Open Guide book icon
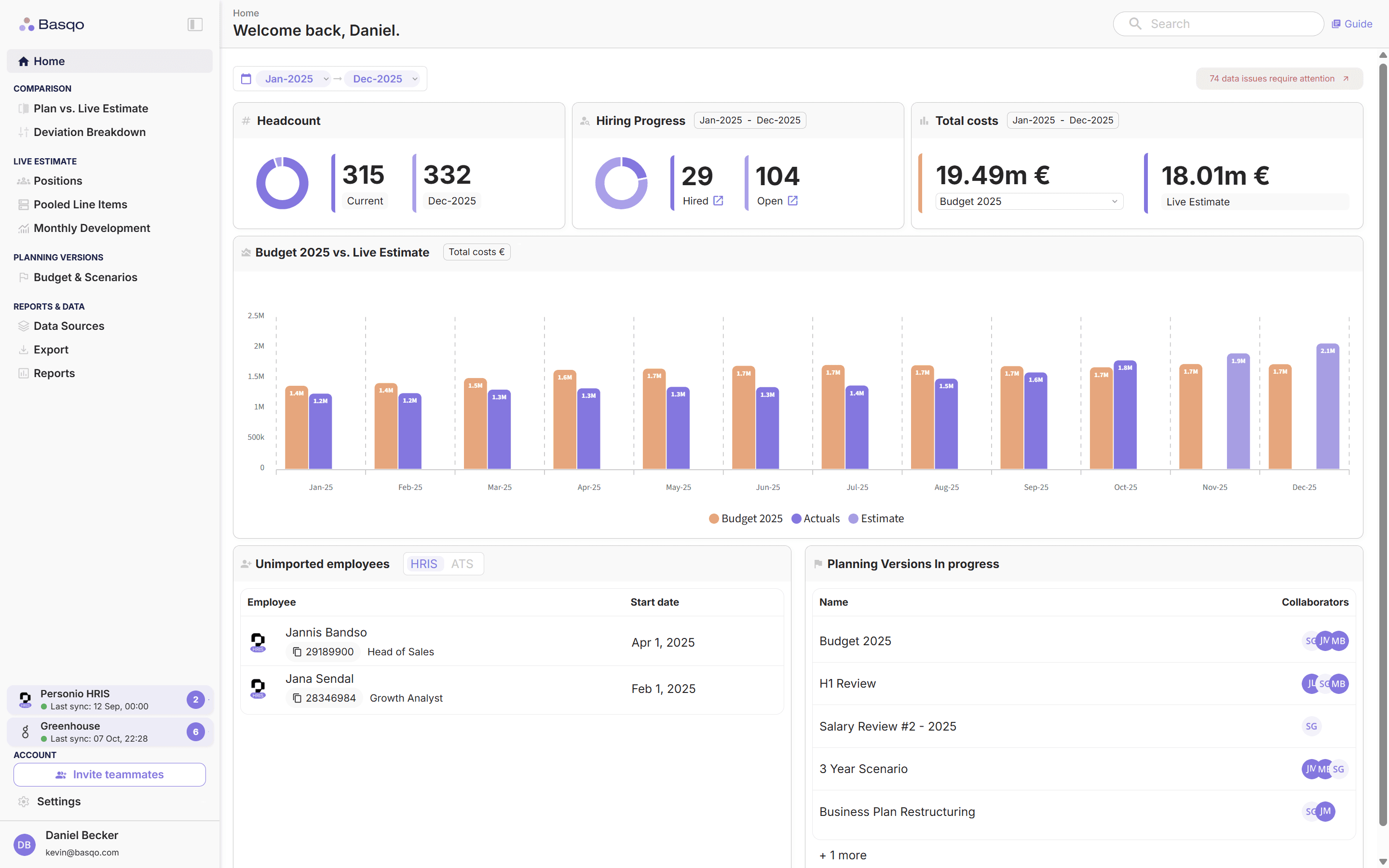The height and width of the screenshot is (868, 1389). pos(1336,24)
